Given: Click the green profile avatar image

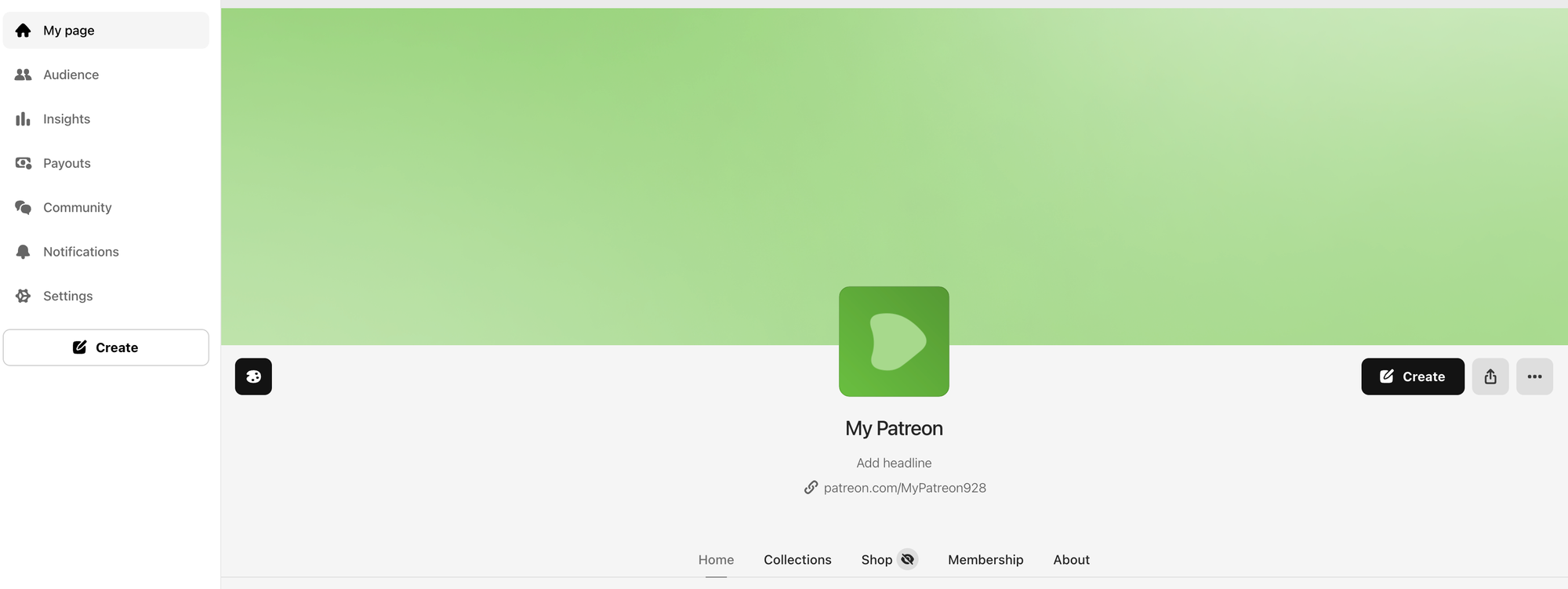Looking at the screenshot, I should tap(894, 341).
